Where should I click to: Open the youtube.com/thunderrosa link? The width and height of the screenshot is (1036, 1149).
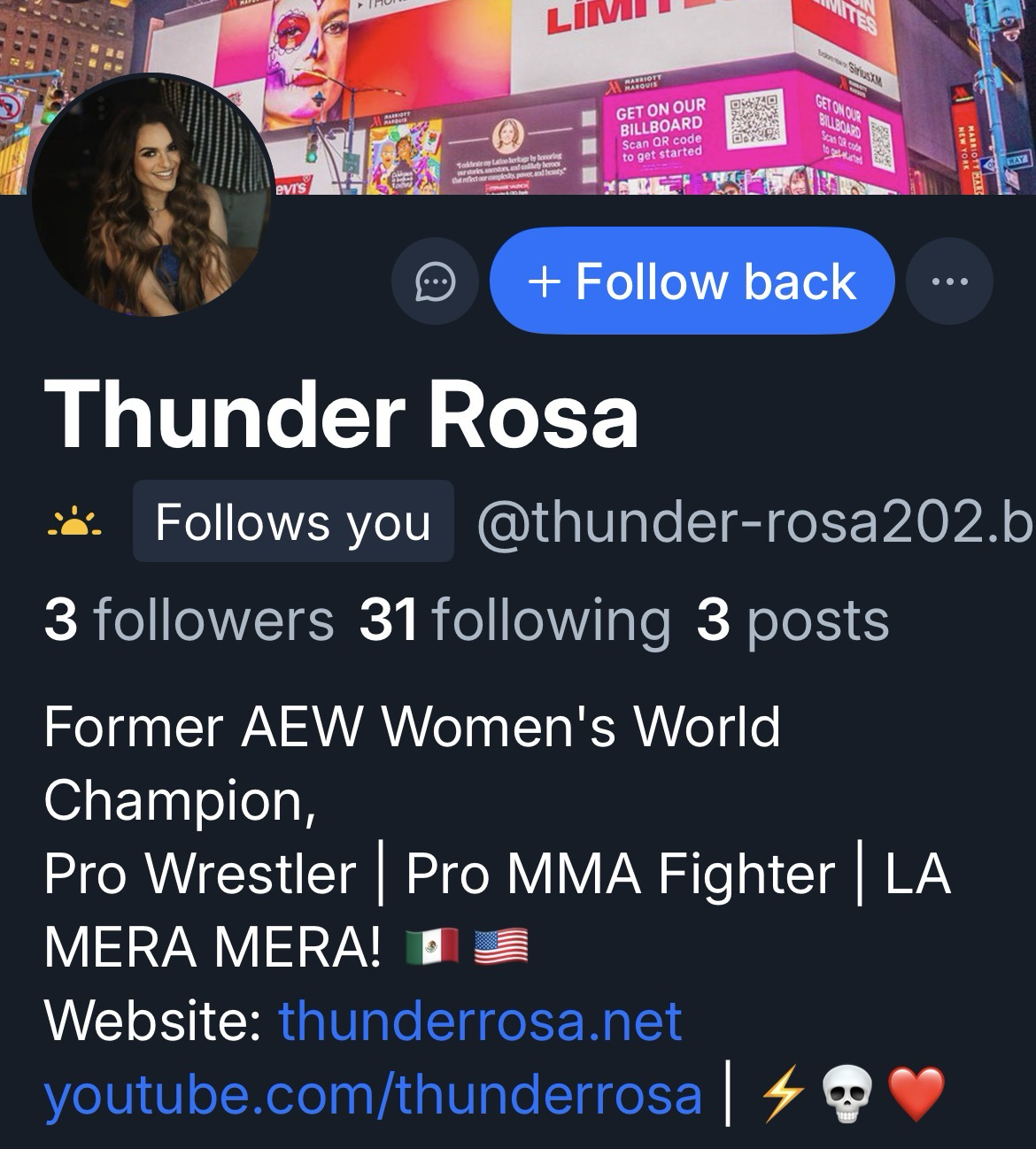[373, 1094]
